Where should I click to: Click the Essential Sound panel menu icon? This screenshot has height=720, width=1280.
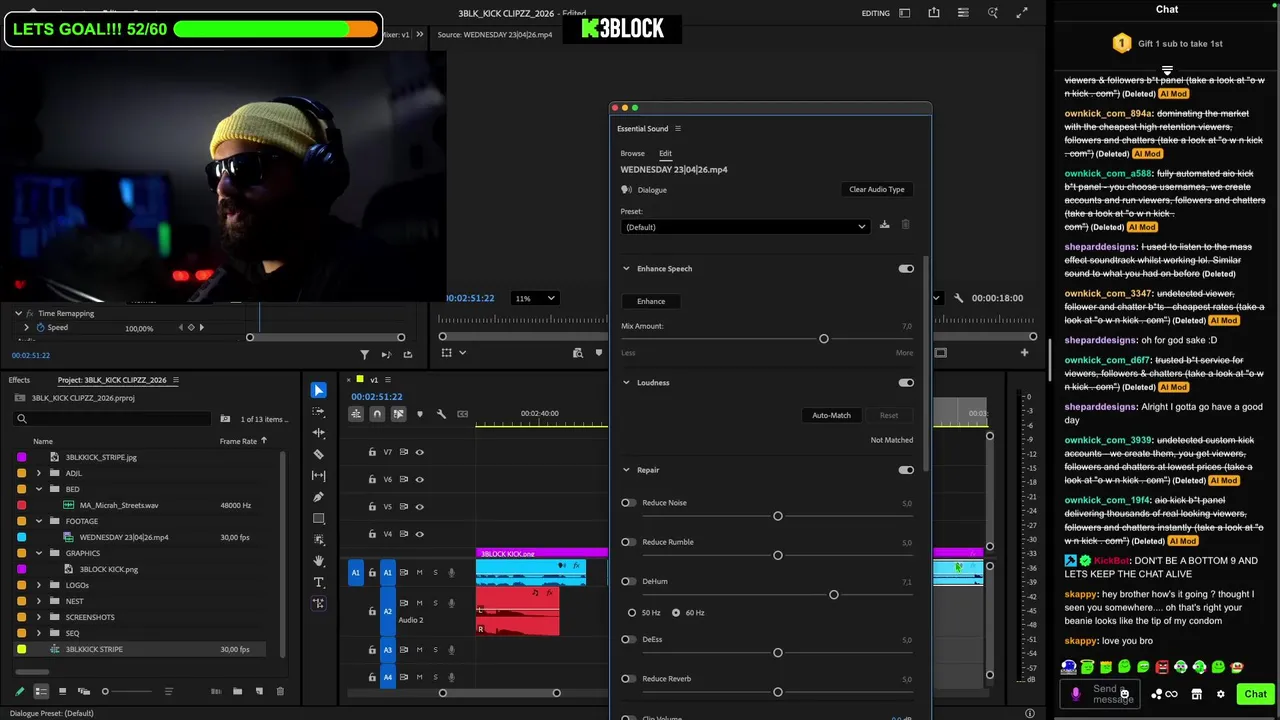[x=677, y=128]
